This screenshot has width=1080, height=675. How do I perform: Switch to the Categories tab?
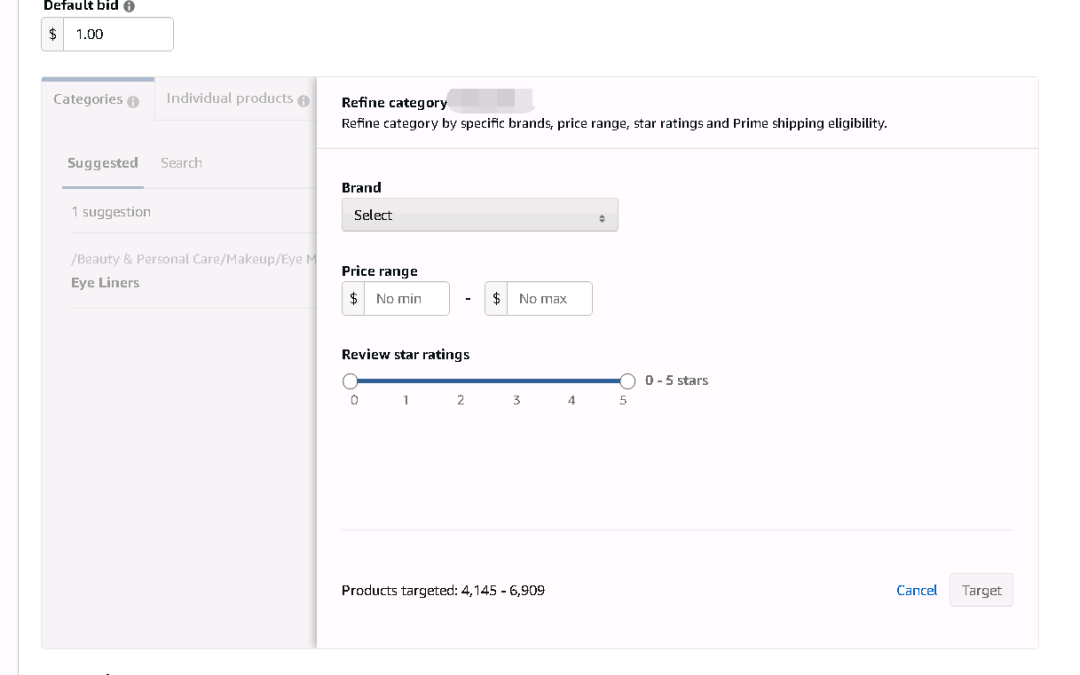pyautogui.click(x=88, y=99)
